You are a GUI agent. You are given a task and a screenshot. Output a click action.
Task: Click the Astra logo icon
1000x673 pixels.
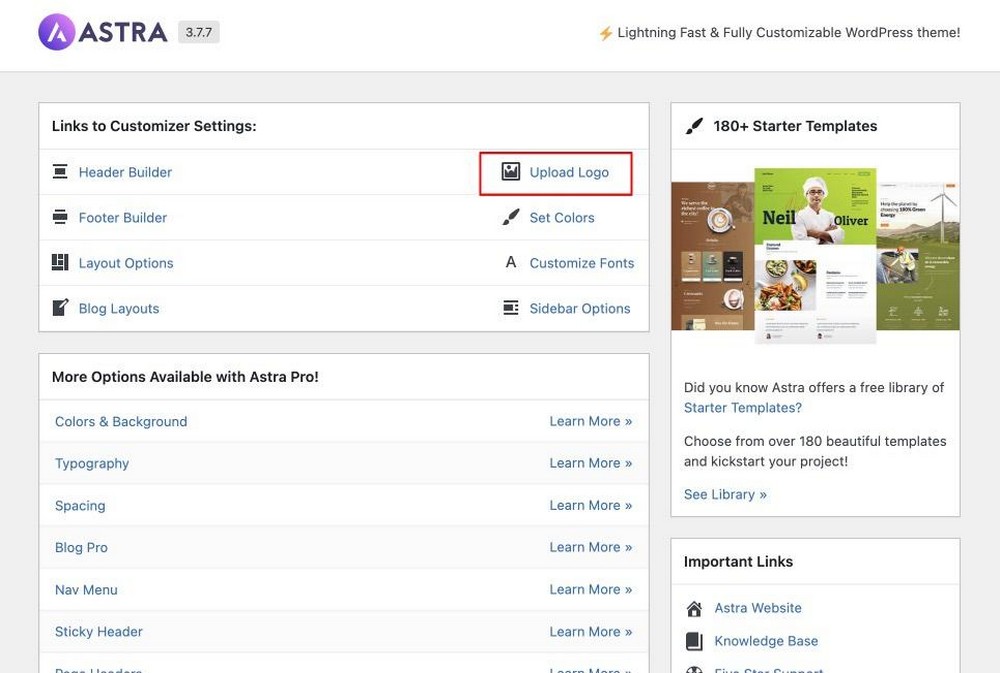pos(57,32)
